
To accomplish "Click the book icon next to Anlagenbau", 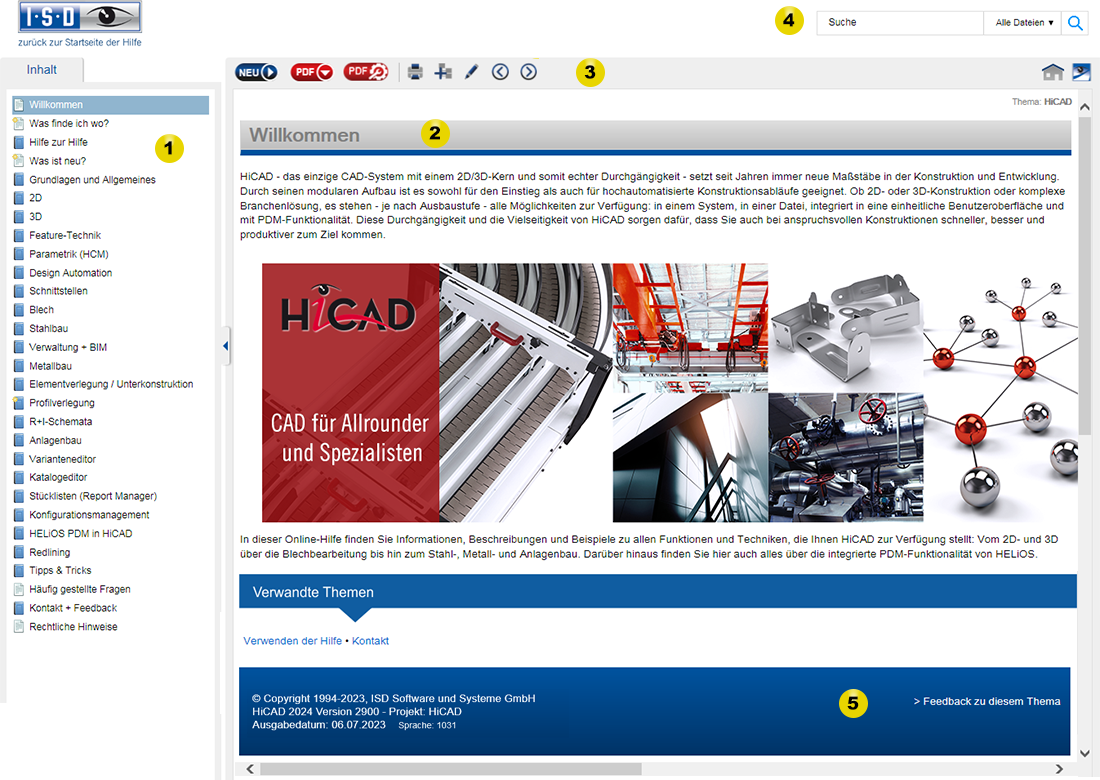I will click(19, 441).
